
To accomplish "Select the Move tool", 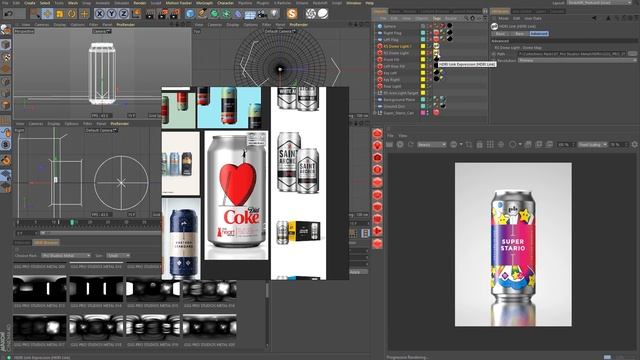I will click(47, 13).
